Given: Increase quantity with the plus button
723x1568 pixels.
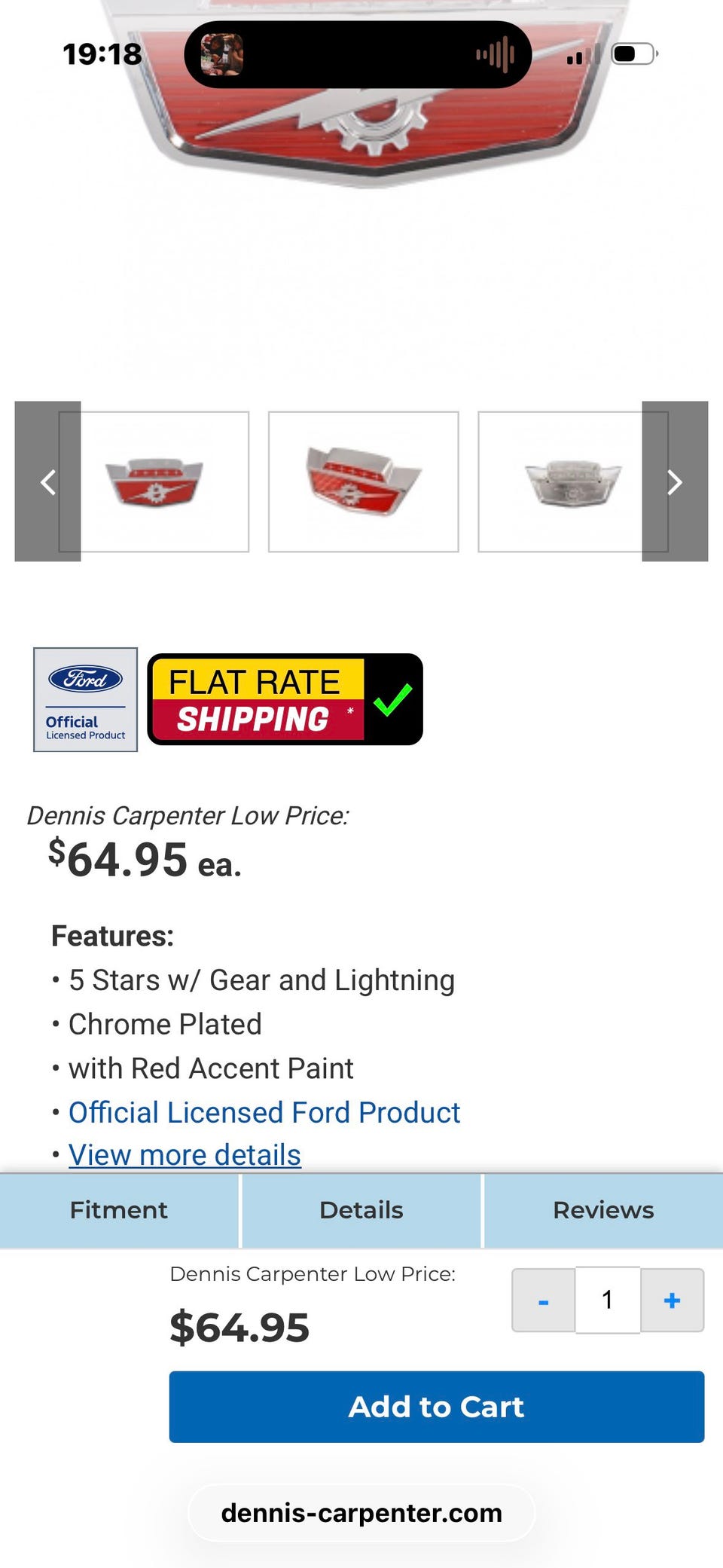Looking at the screenshot, I should [673, 1301].
